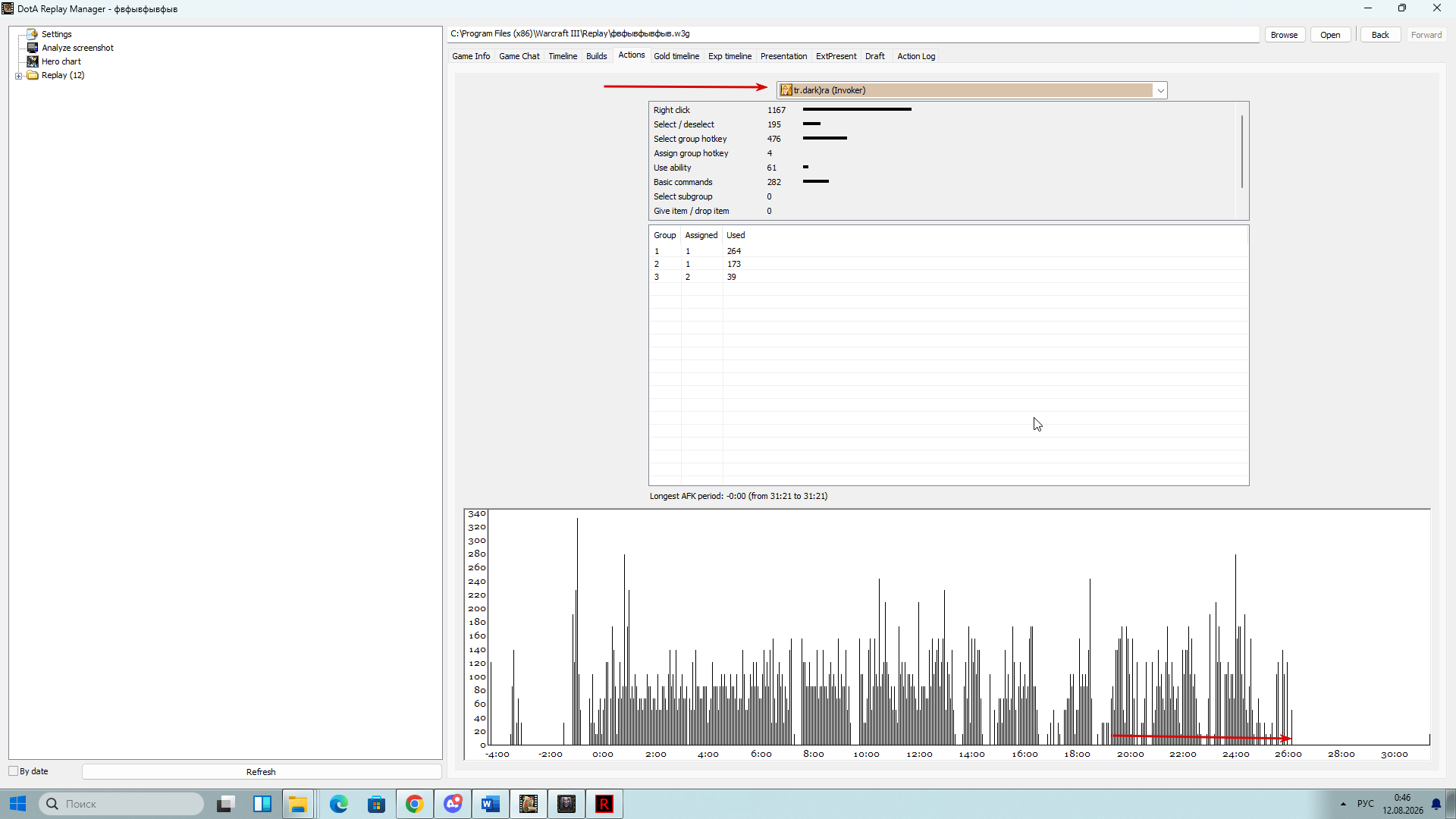Viewport: 1456px width, 819px height.
Task: Select the group 2 row with 173 used
Action: (x=948, y=264)
